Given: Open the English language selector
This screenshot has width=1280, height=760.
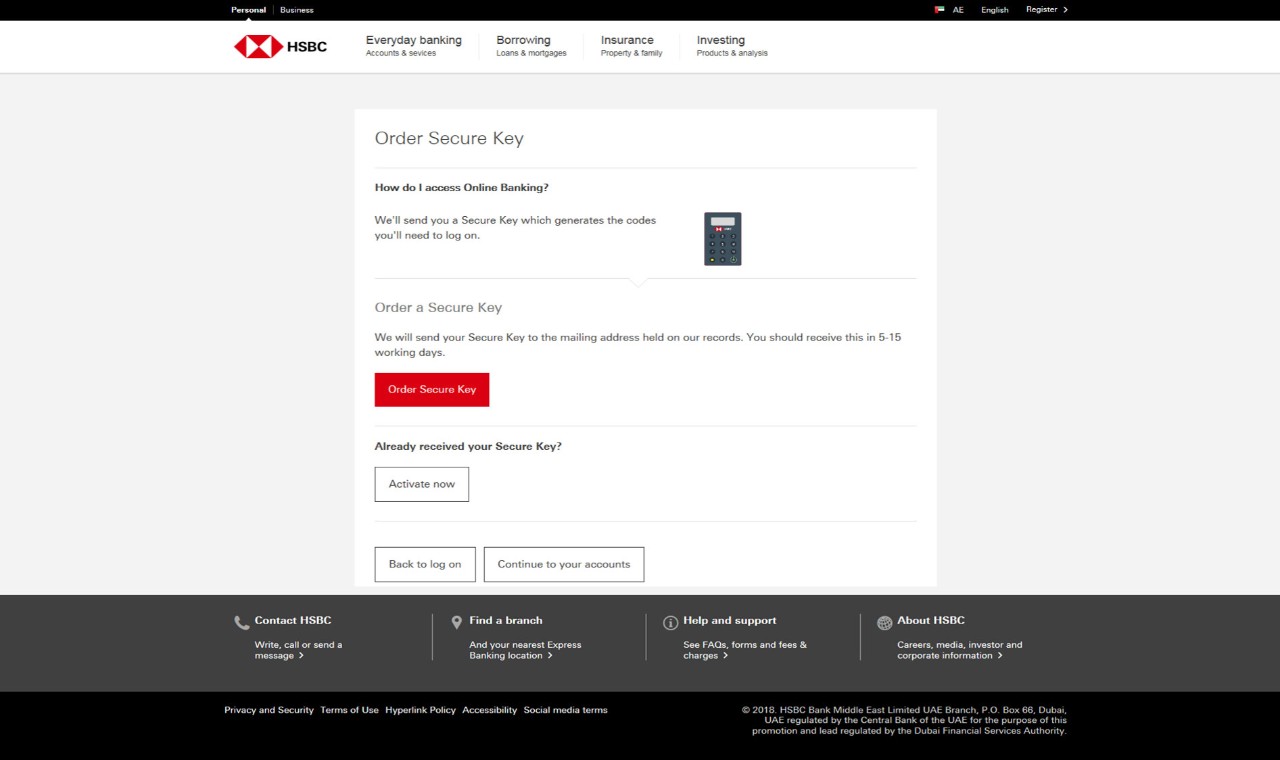Looking at the screenshot, I should tap(995, 10).
